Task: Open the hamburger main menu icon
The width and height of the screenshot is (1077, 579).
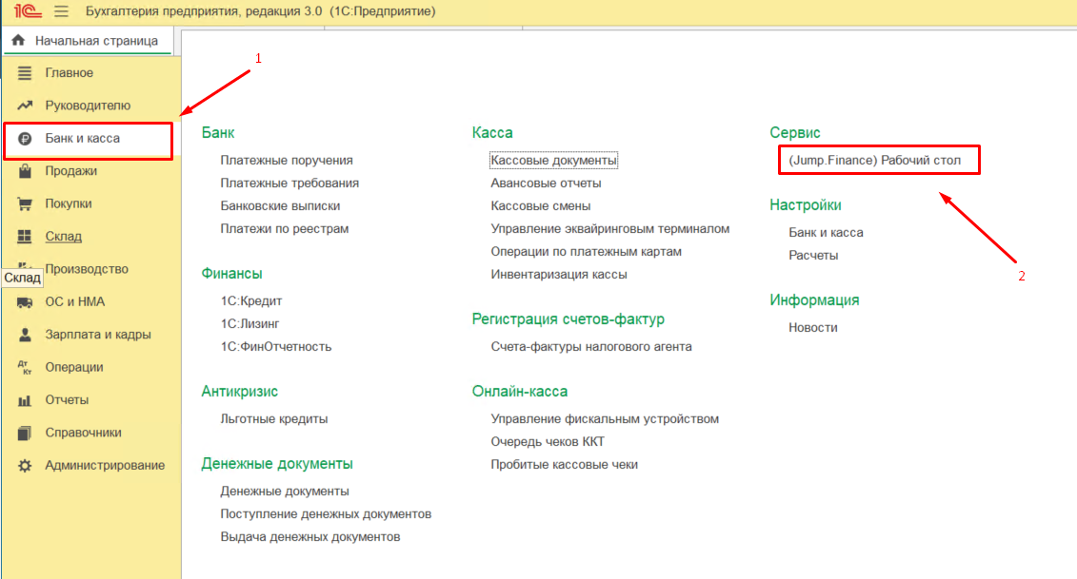Action: (x=61, y=11)
